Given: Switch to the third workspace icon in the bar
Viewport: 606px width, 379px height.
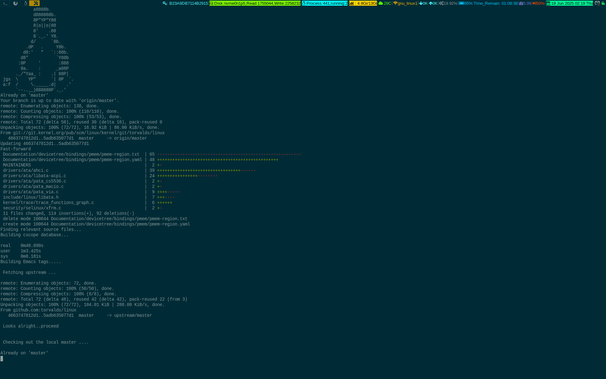Looking at the screenshot, I should [26, 3].
